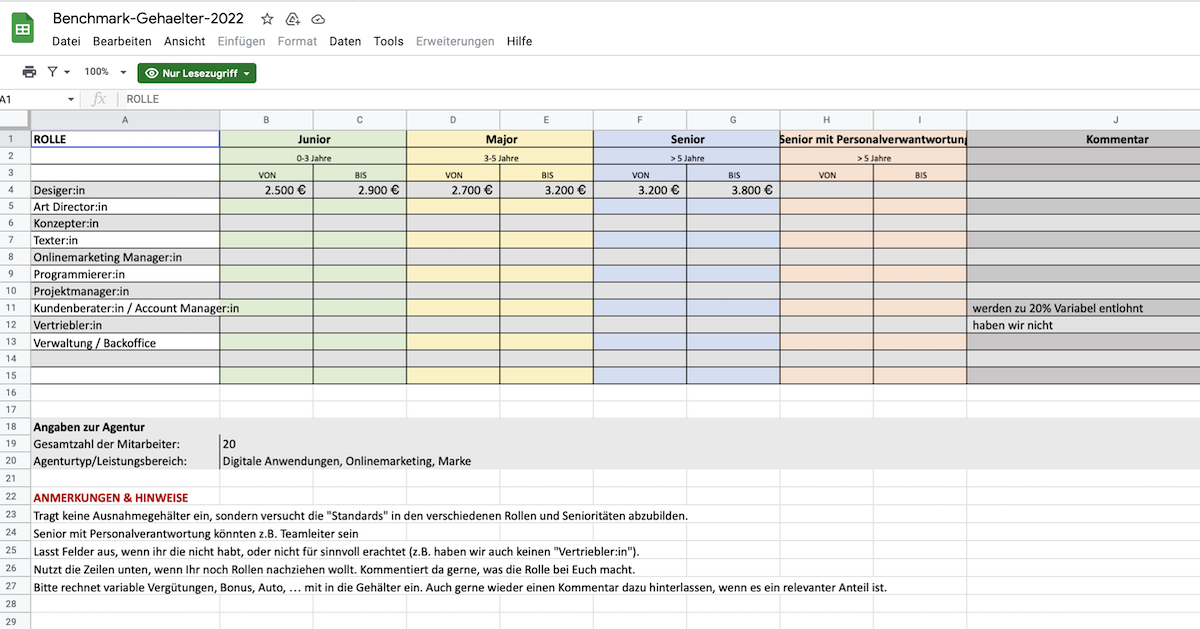
Task: Click the fx function icon
Action: 99,99
